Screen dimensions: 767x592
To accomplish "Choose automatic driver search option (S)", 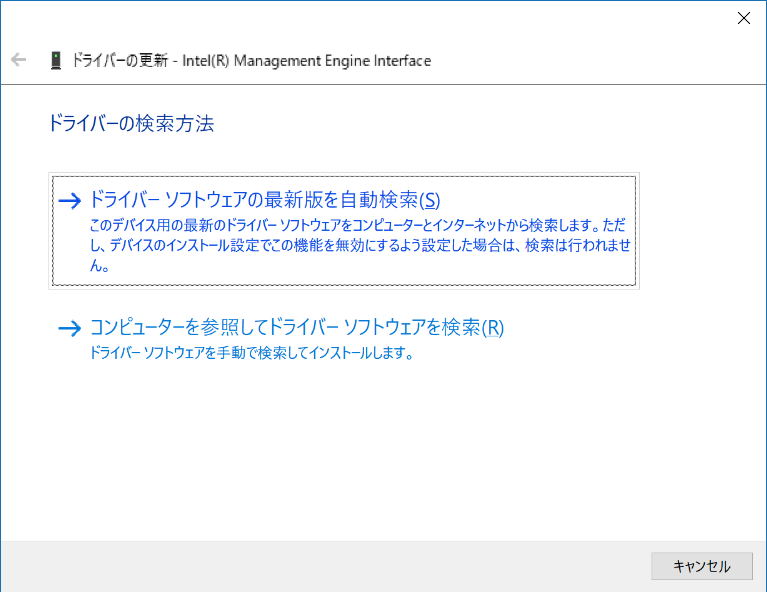I will point(344,230).
